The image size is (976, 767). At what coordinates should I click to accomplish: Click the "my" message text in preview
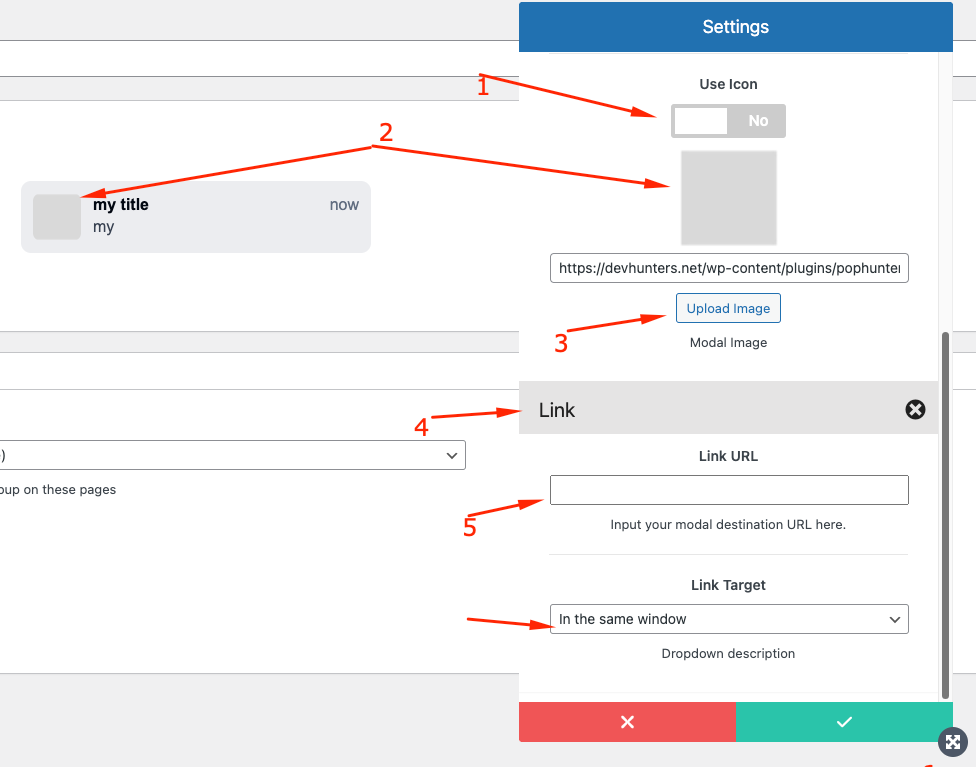(x=104, y=227)
